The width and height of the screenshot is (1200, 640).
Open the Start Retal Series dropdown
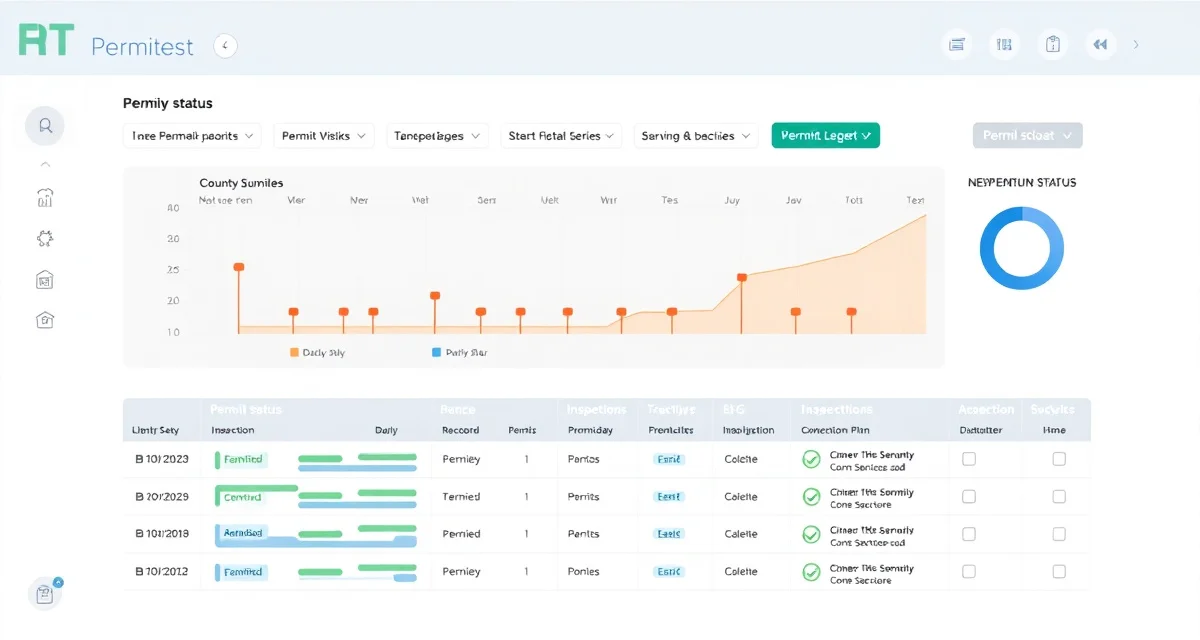click(x=561, y=136)
